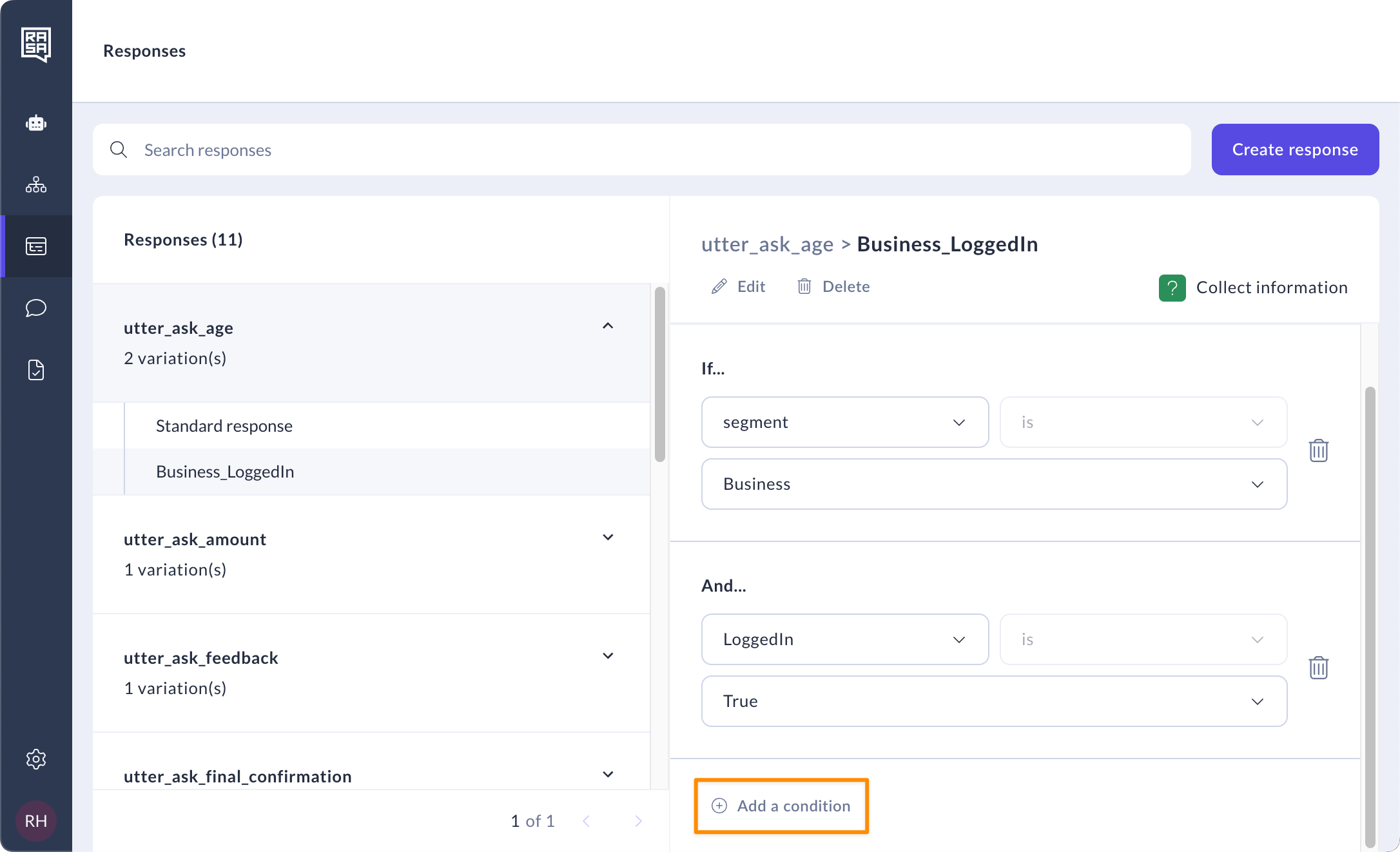Click the trash icon next to Delete
This screenshot has height=852, width=1400.
pos(804,286)
